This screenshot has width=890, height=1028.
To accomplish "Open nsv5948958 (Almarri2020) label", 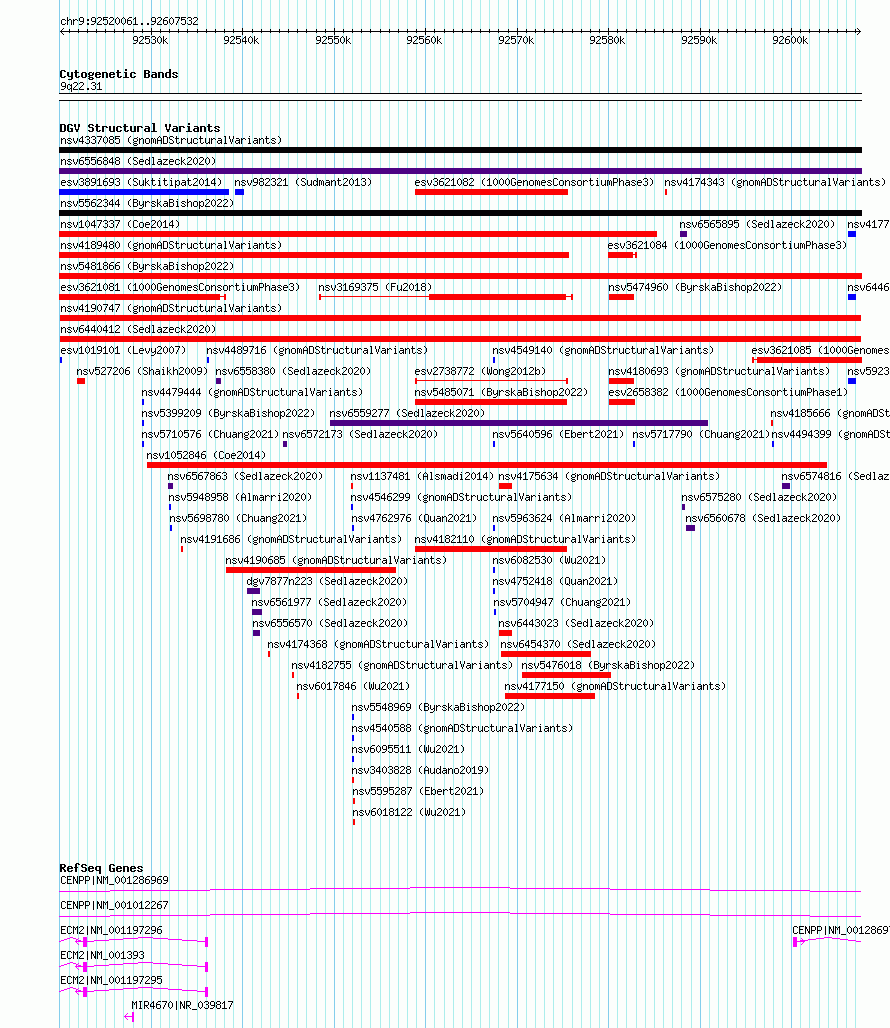I will pyautogui.click(x=241, y=497).
